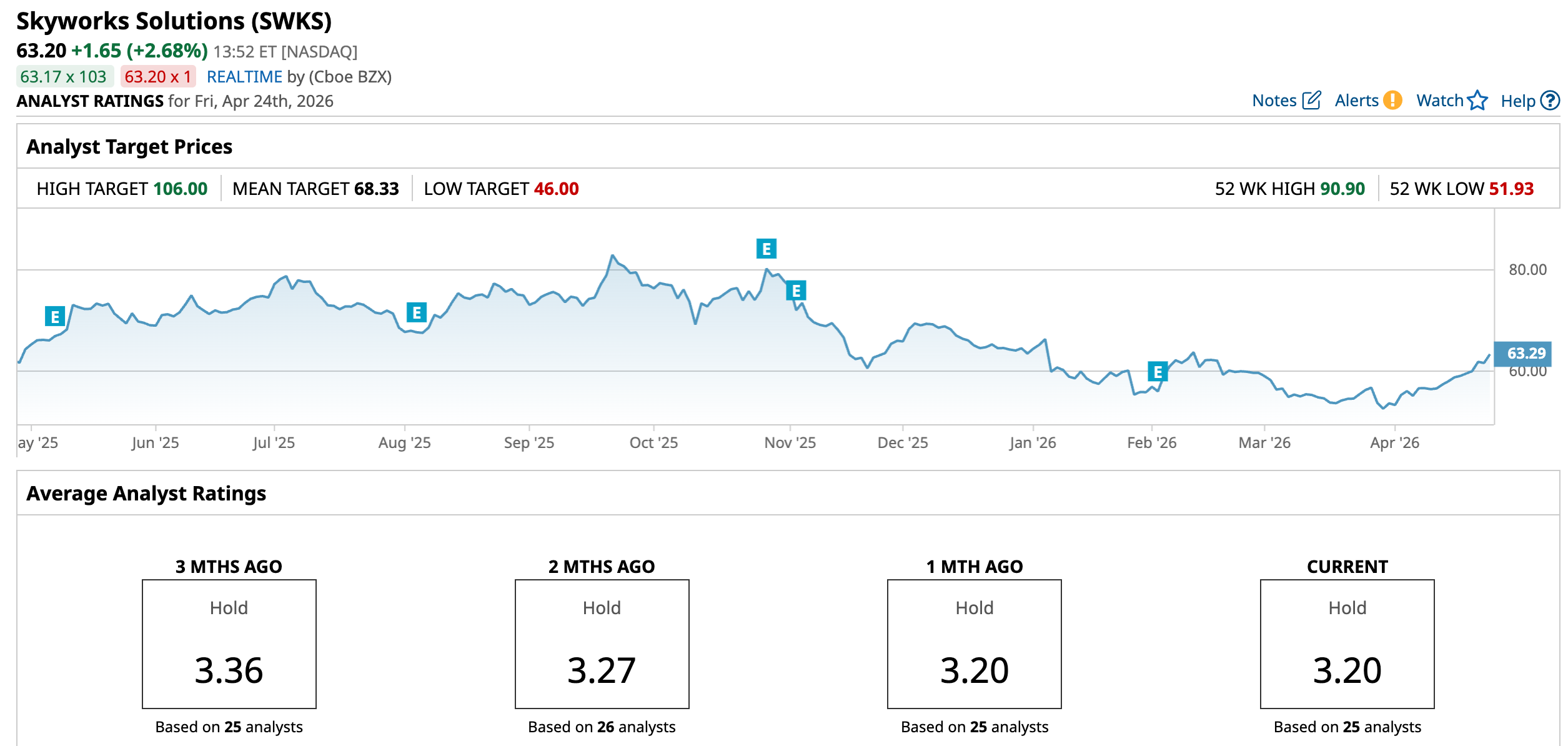Click the earnings marker near May '25

[55, 316]
